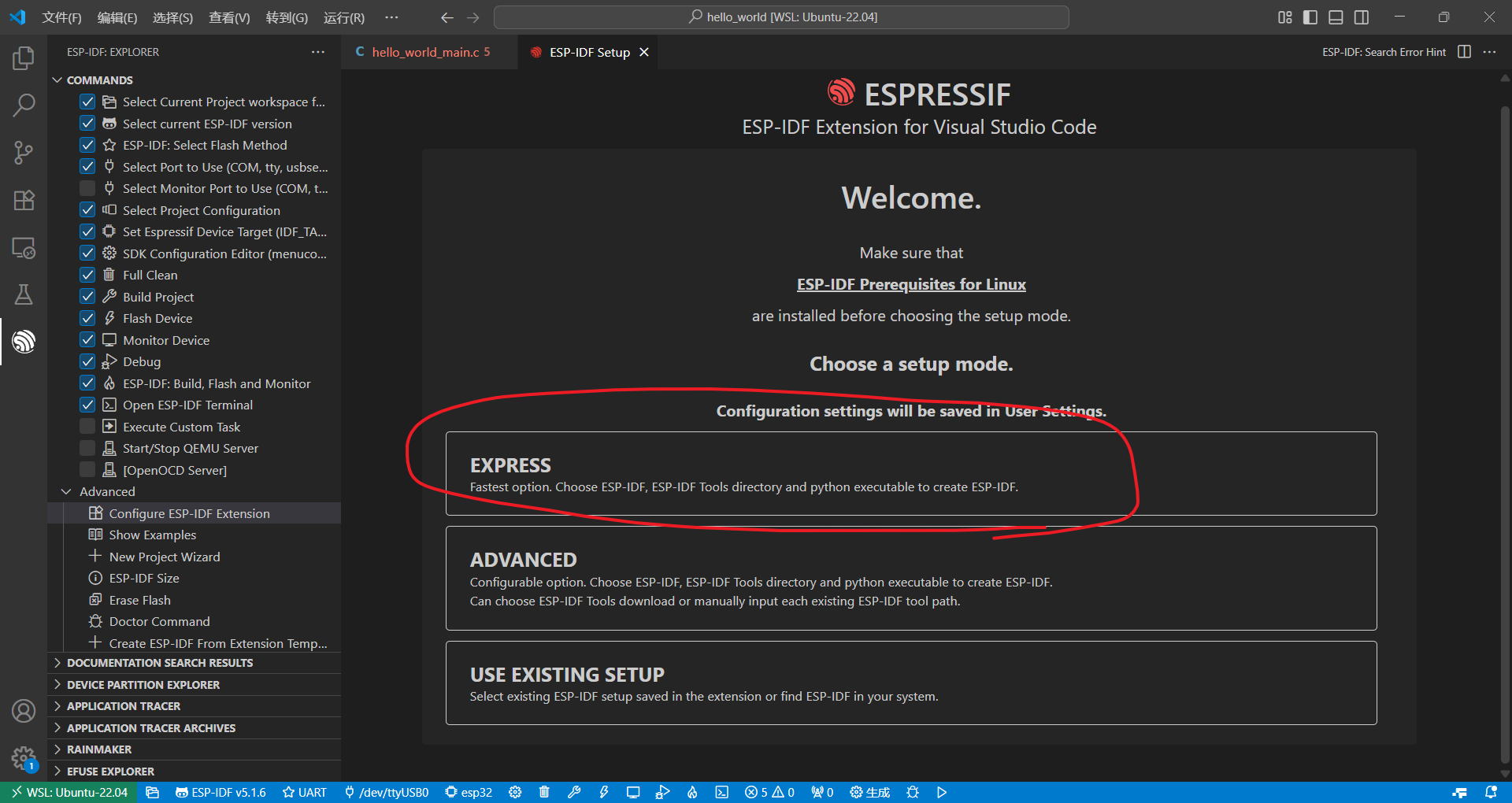The width and height of the screenshot is (1512, 803).
Task: Open ESP-IDF Explorer more actions menu
Action: [x=318, y=52]
